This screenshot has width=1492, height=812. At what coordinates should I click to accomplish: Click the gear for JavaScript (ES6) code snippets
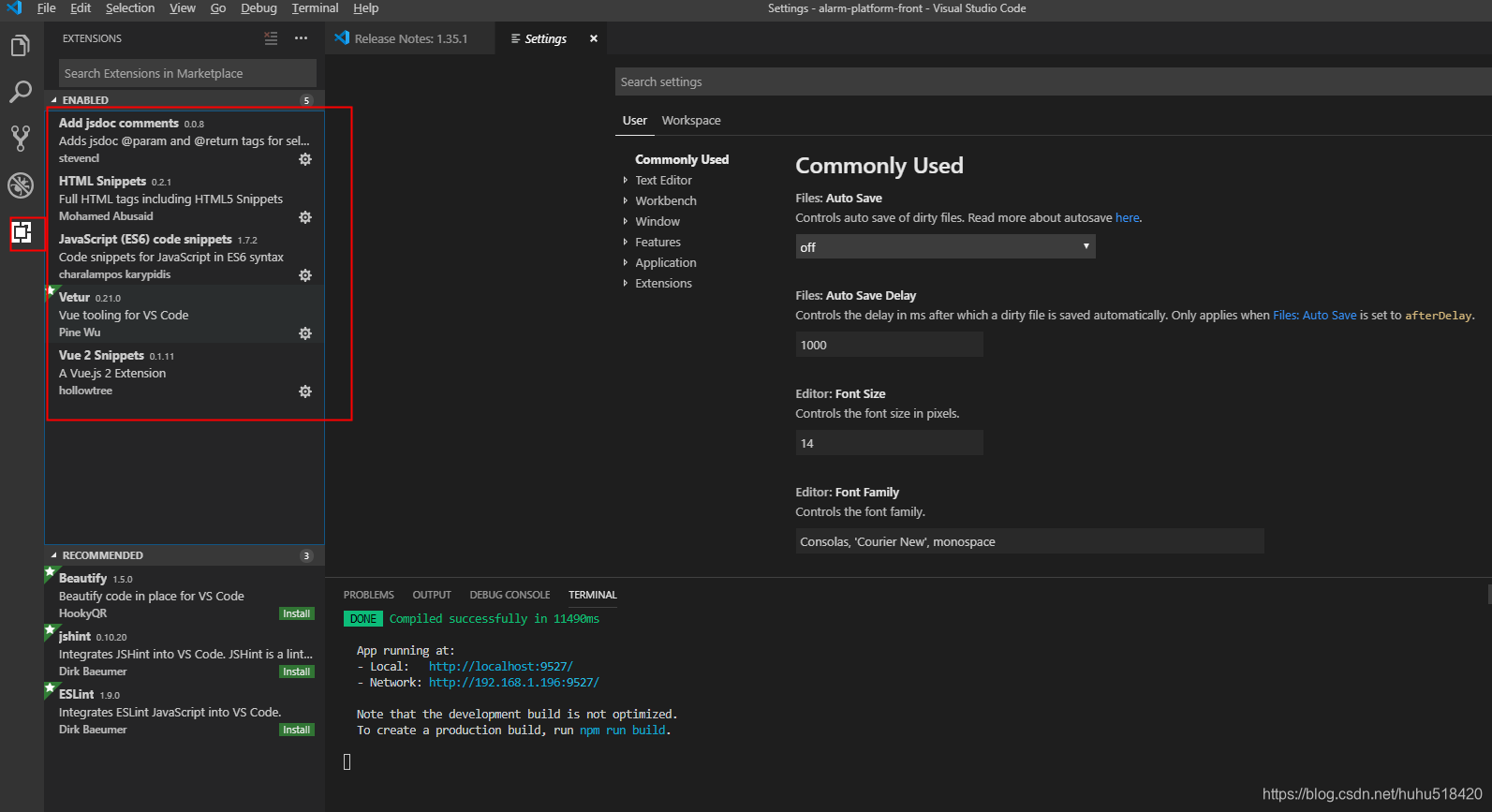pos(305,275)
